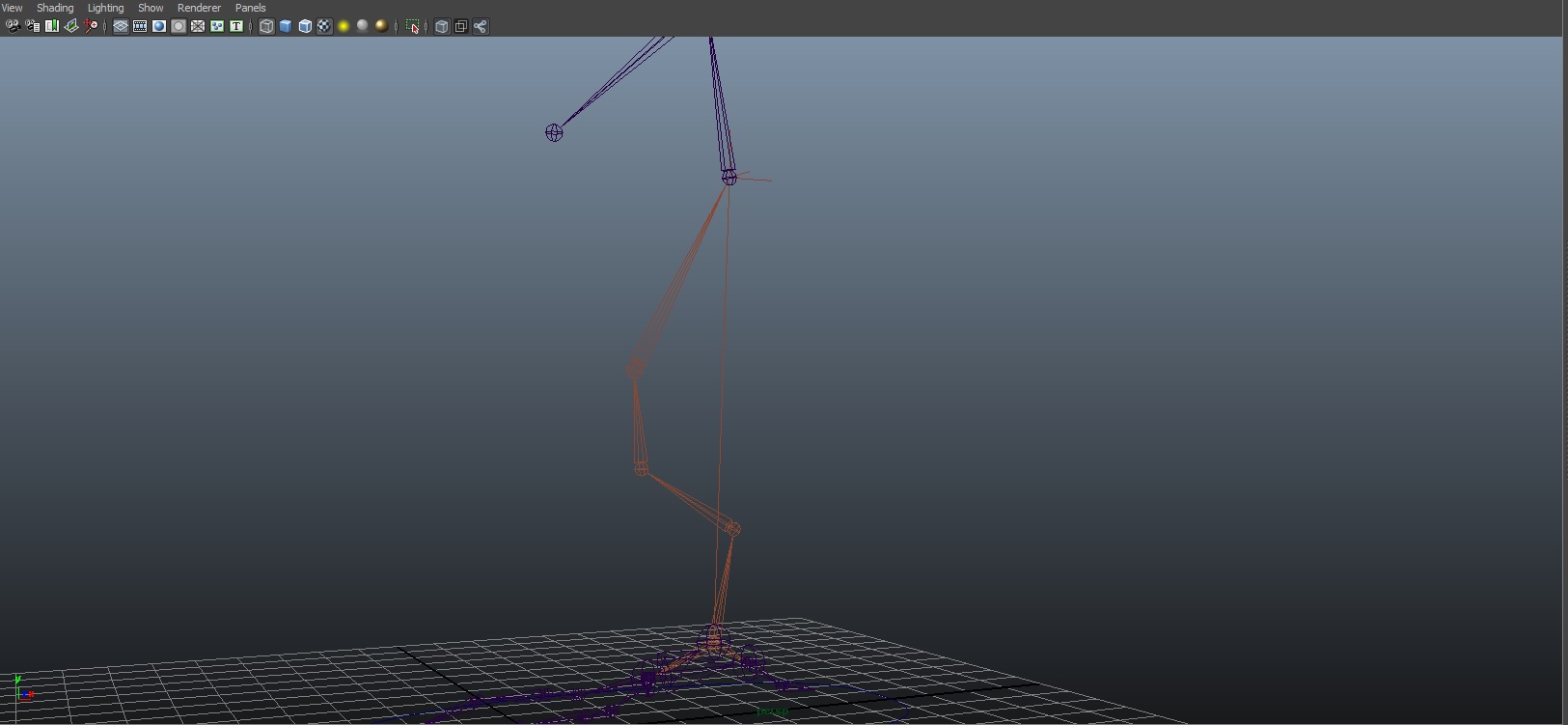Open the Panels menu
Viewport: 1568px width, 725px height.
[250, 8]
